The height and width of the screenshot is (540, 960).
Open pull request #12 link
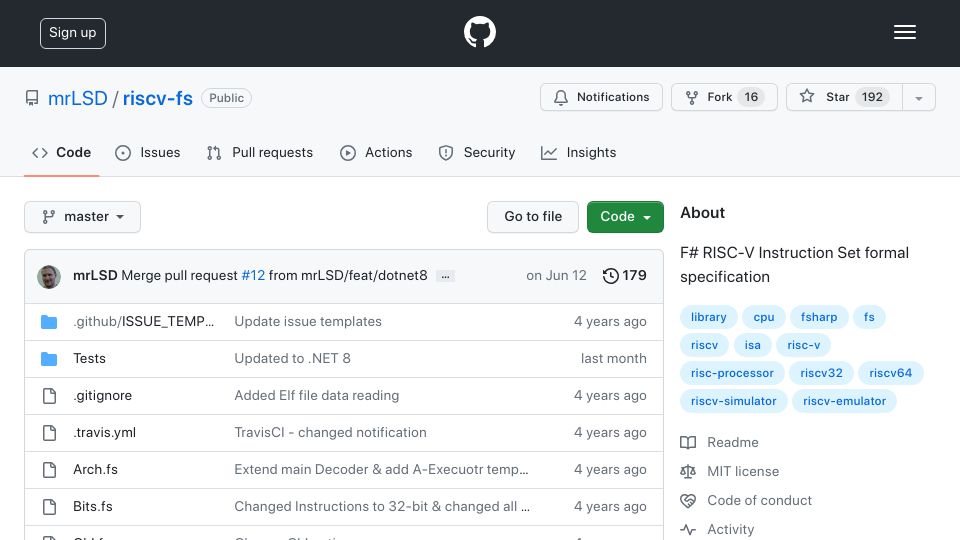[x=253, y=276]
